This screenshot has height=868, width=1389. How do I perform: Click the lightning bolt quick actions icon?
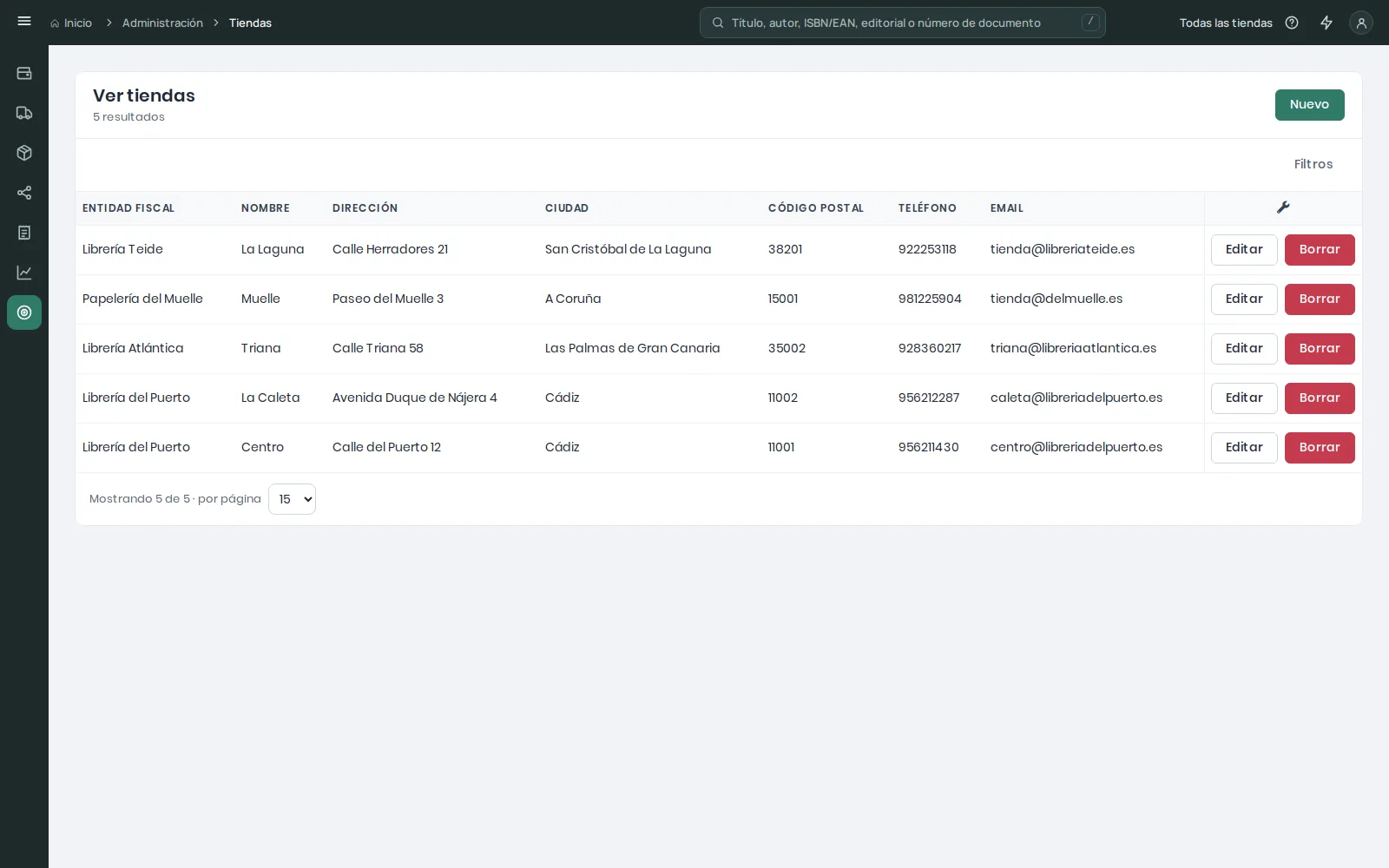(x=1326, y=23)
